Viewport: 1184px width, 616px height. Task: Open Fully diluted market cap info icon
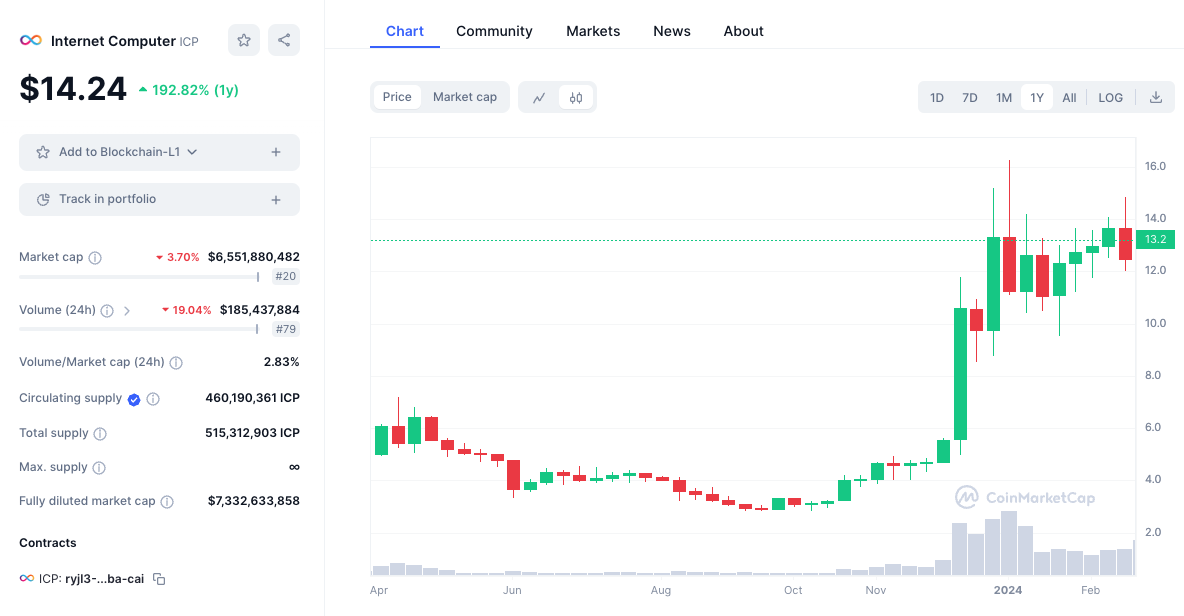coord(168,501)
